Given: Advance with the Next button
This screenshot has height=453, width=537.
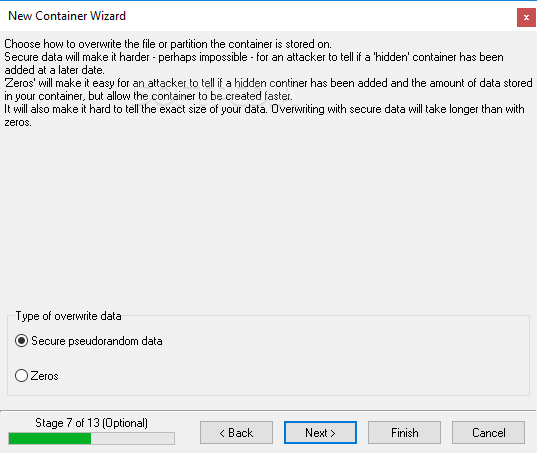Looking at the screenshot, I should (x=320, y=433).
